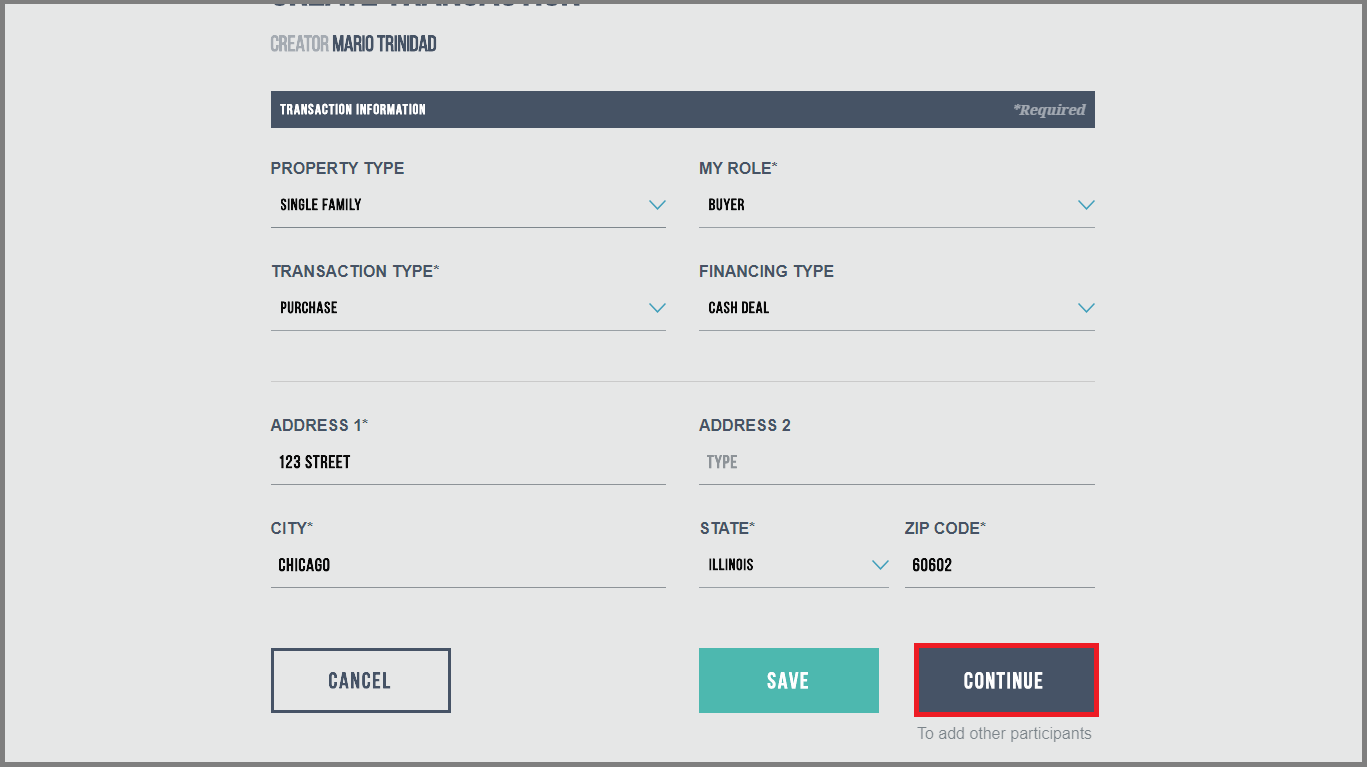Click the Continue button
Screen dimensions: 1367x767
[1004, 680]
